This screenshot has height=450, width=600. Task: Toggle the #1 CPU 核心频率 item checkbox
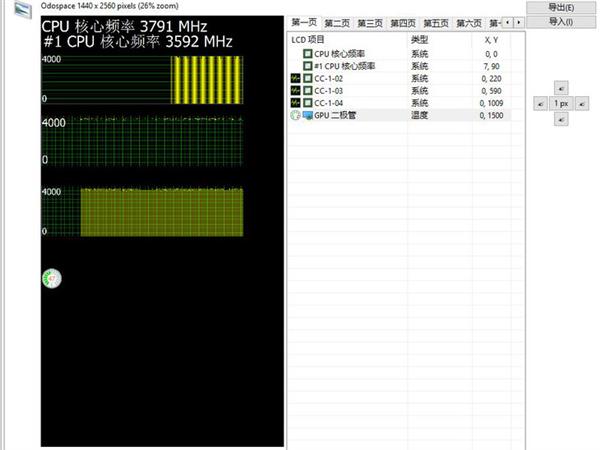point(308,65)
